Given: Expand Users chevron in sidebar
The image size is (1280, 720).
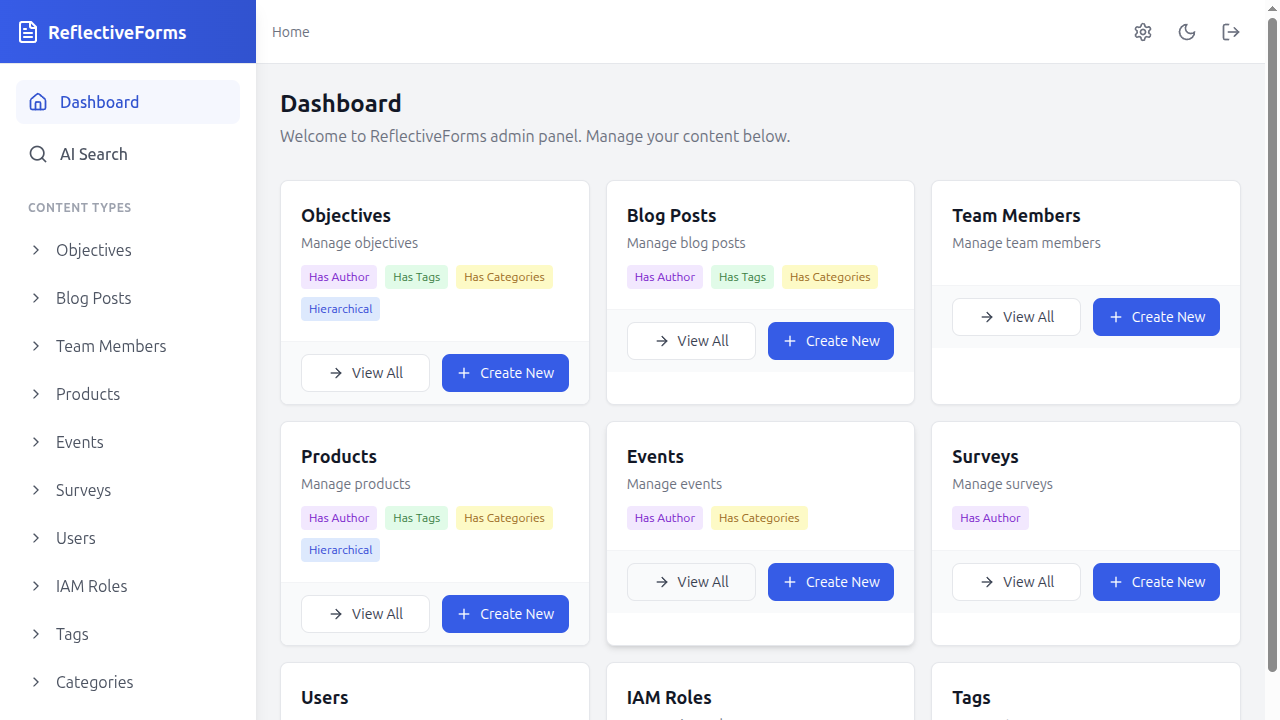Looking at the screenshot, I should [x=36, y=538].
